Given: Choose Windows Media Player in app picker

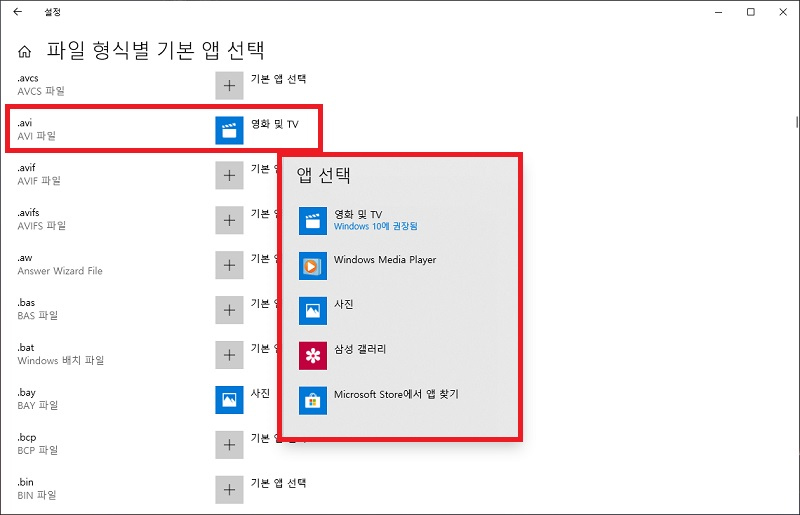Looking at the screenshot, I should [401, 265].
